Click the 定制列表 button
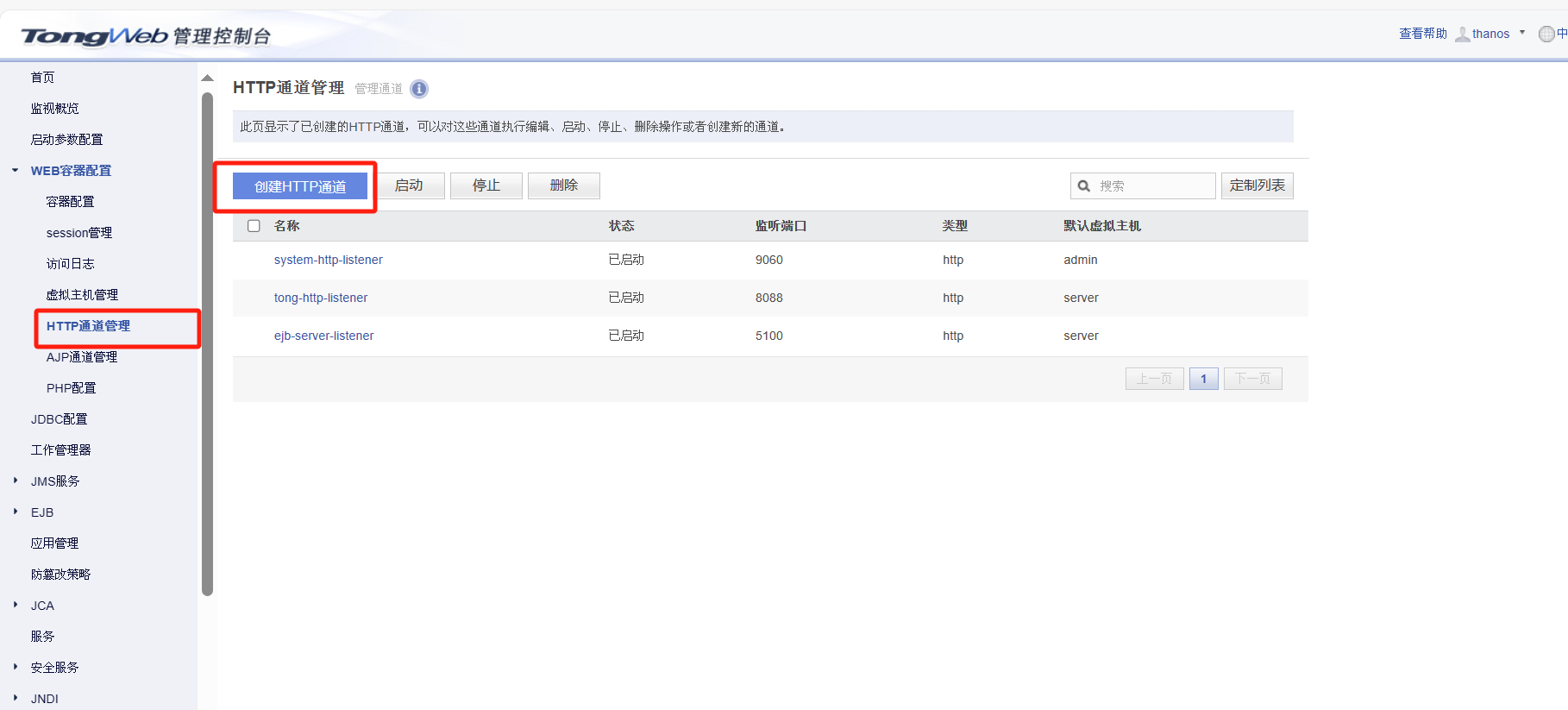Viewport: 1568px width, 710px height. click(1258, 185)
